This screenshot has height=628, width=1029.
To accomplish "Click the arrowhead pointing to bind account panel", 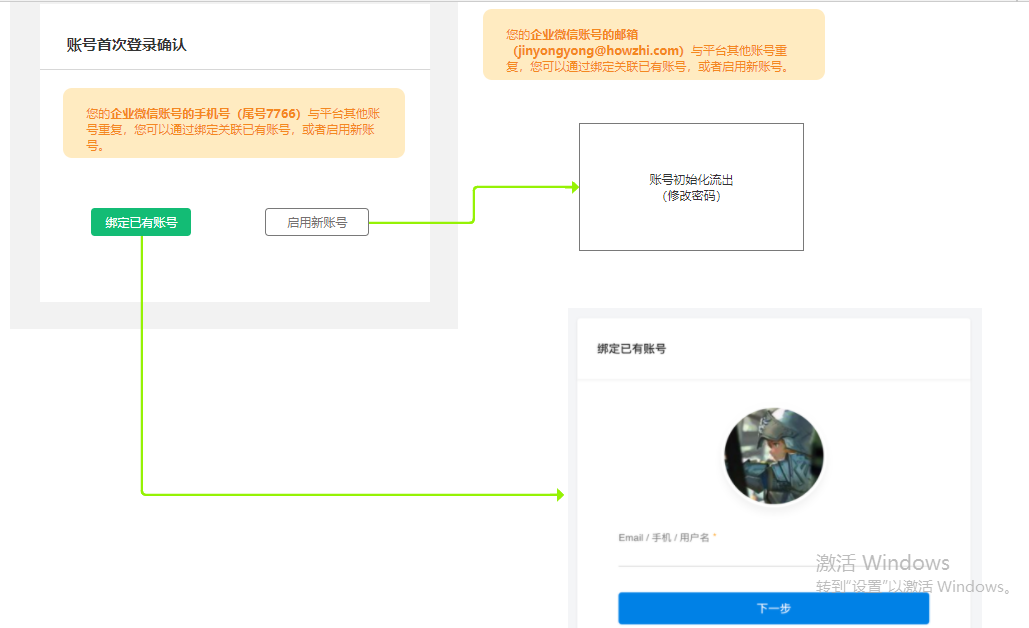I will pyautogui.click(x=559, y=495).
